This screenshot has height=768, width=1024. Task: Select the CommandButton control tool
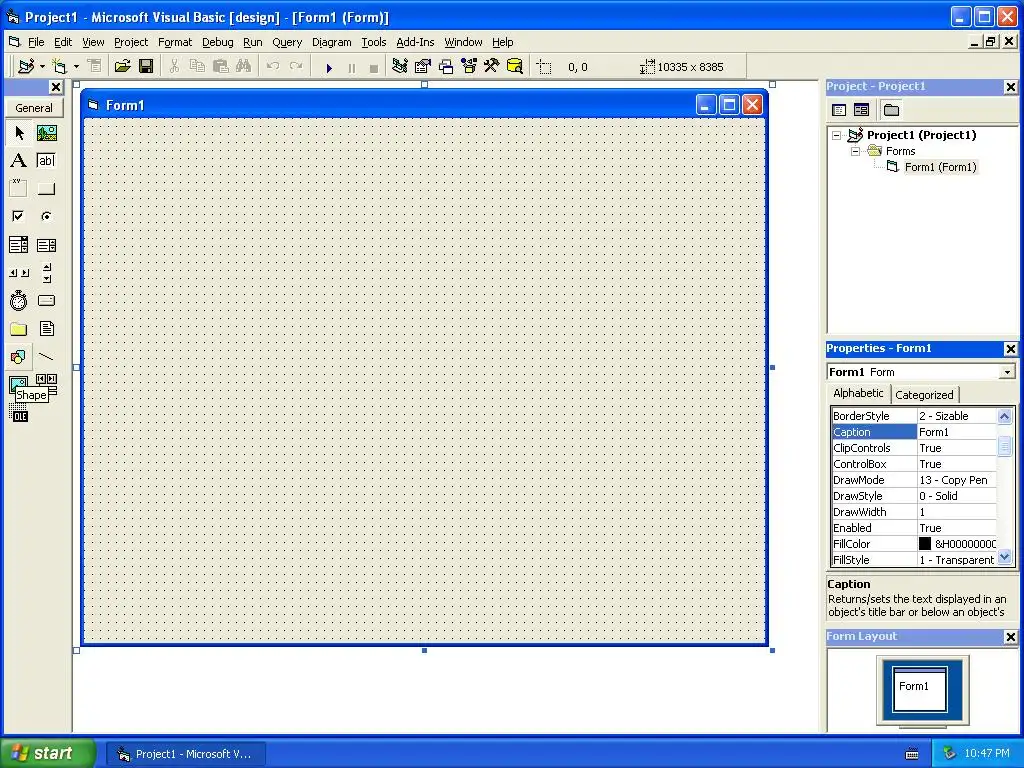46,189
